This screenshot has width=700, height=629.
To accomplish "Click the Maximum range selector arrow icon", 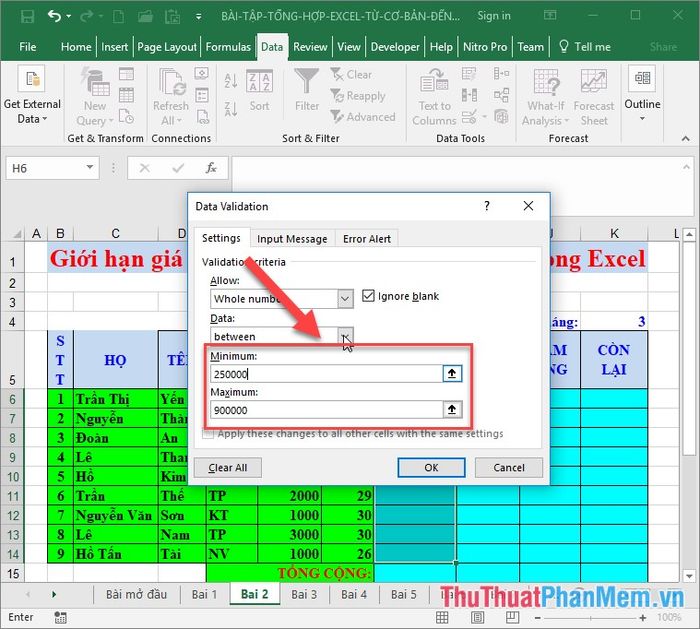I will [x=452, y=409].
